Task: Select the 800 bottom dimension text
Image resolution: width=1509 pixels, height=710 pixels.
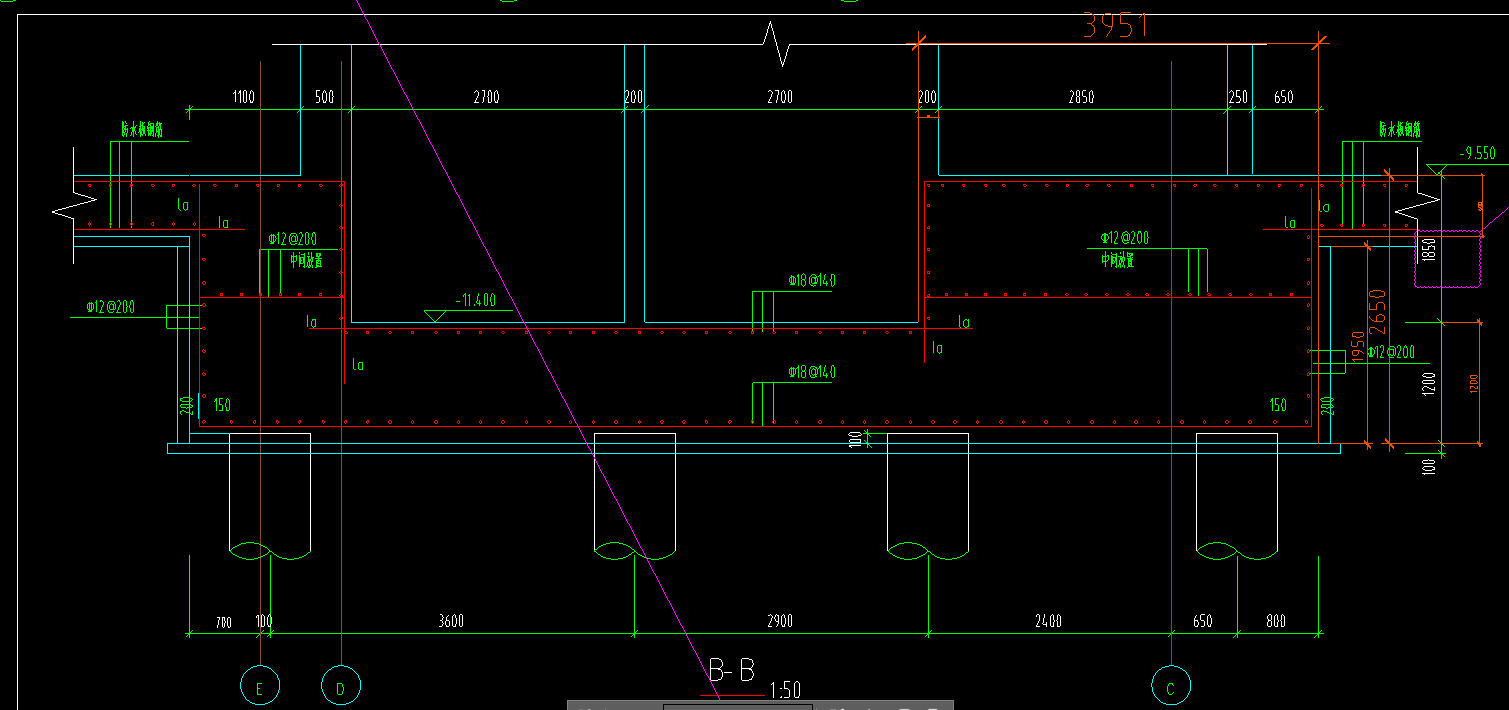Action: tap(1276, 621)
